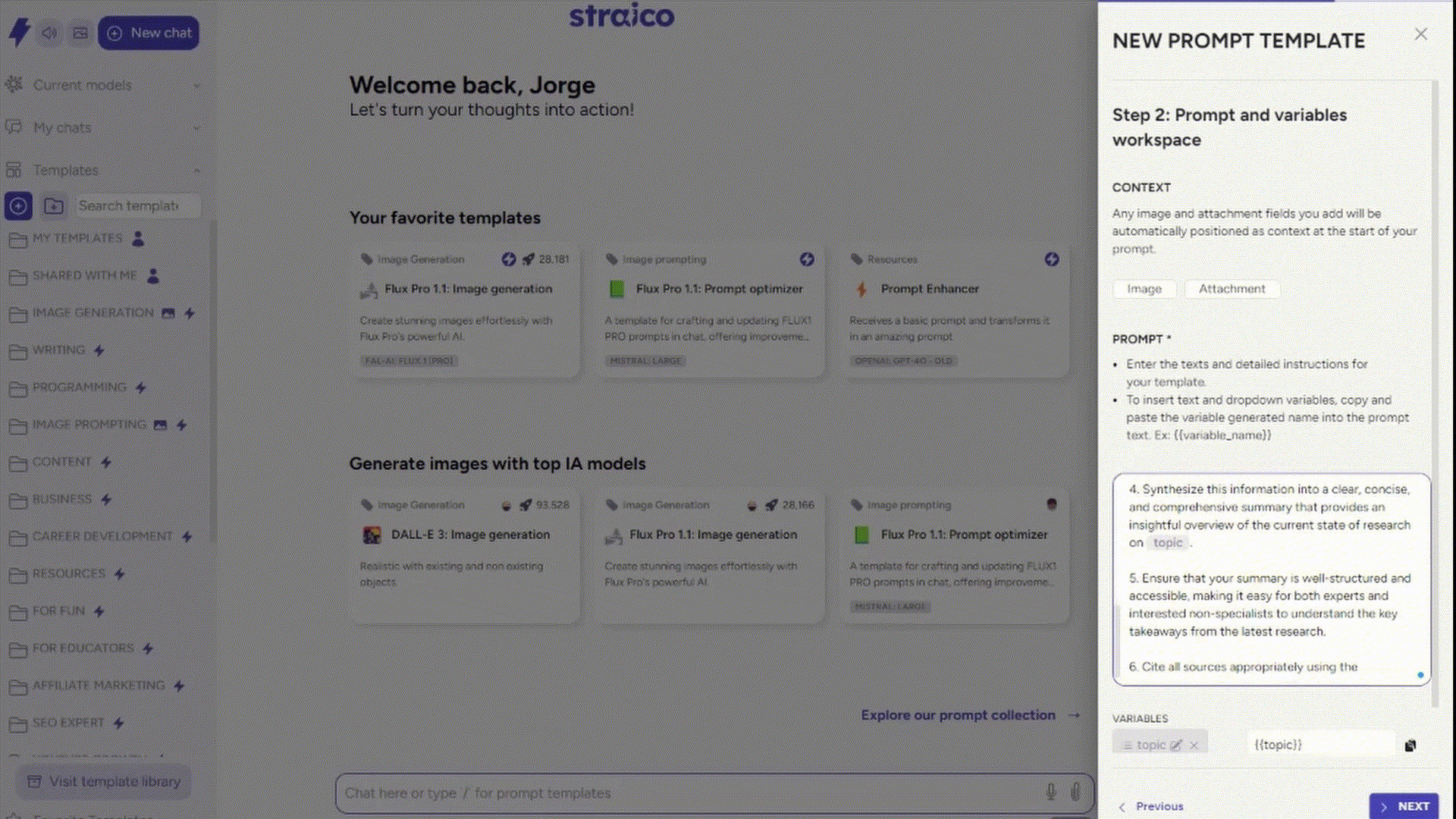Open the SHARED WITH ME folder
This screenshot has width=1456, height=819.
tap(84, 275)
